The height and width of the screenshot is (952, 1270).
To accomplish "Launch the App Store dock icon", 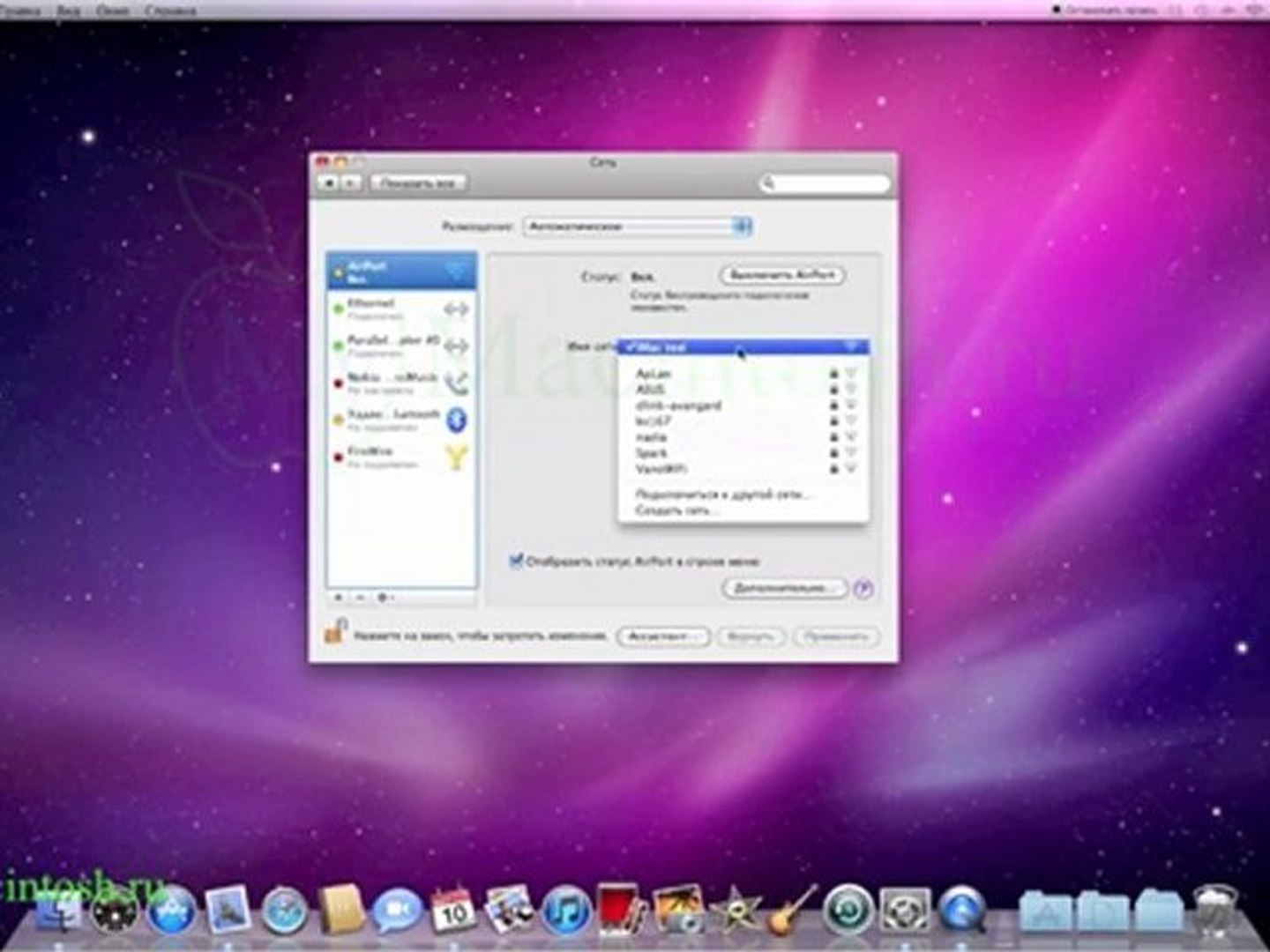I will click(172, 912).
